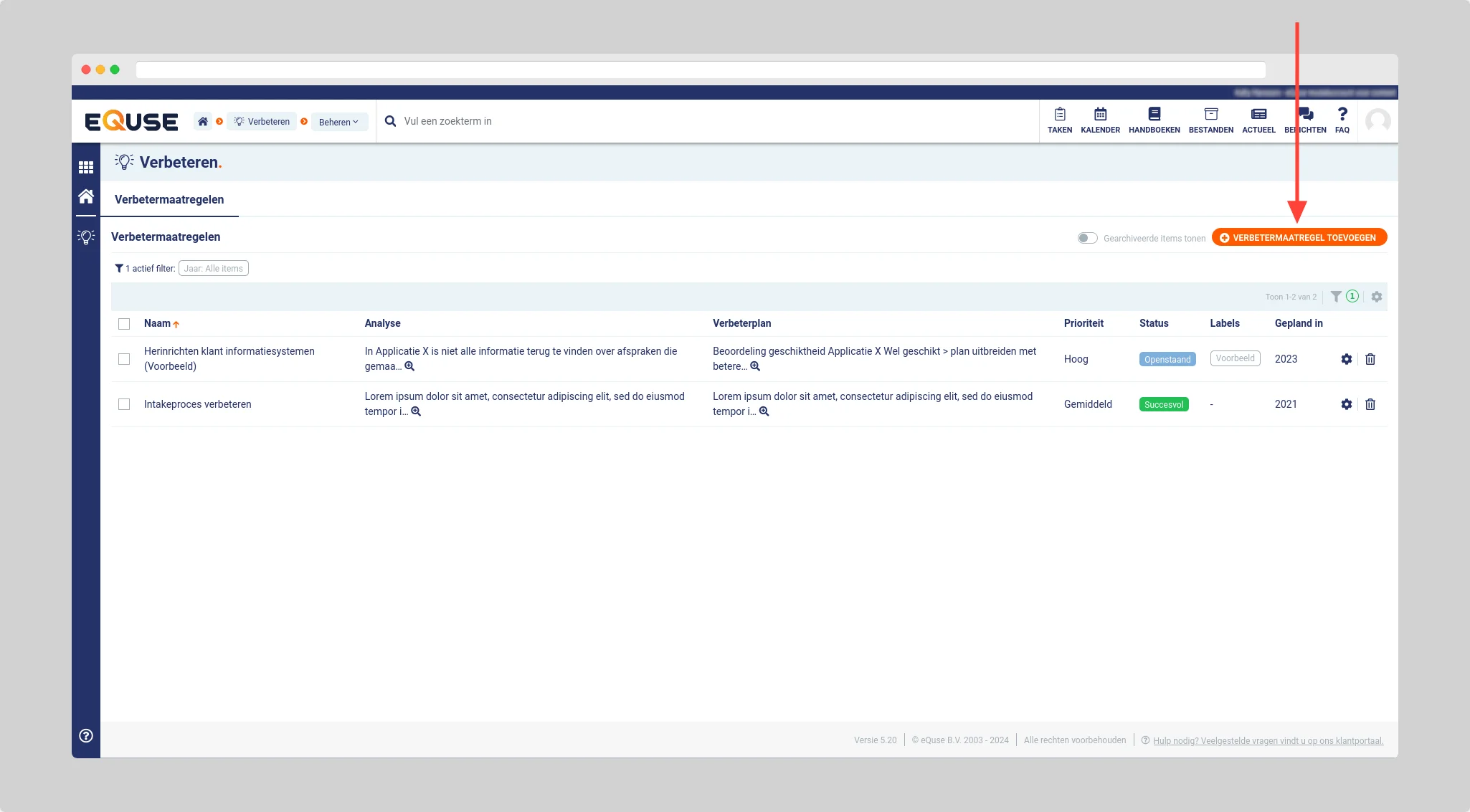This screenshot has width=1470, height=812.
Task: Toggle Gearchiveerde items tonen switch
Action: point(1087,238)
